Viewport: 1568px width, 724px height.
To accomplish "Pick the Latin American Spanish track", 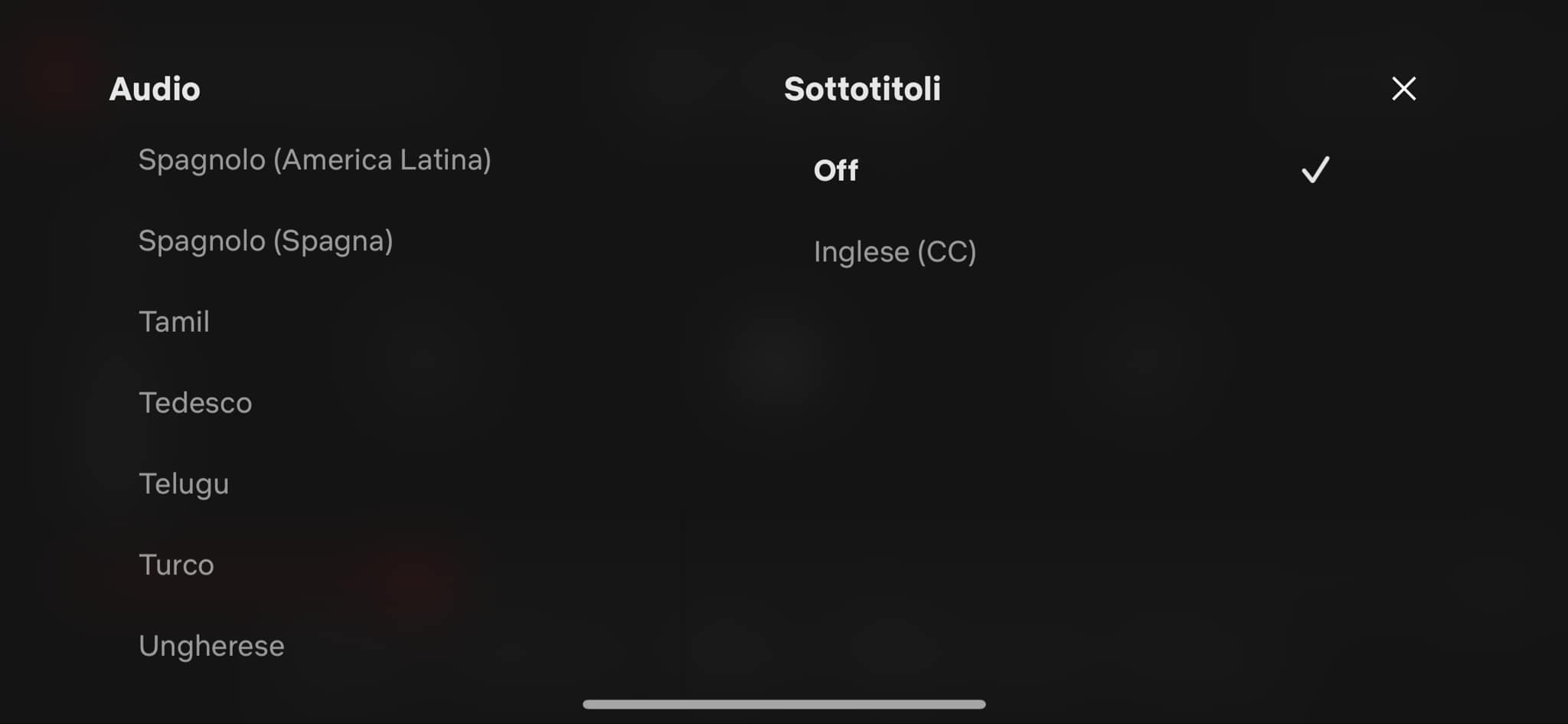I will coord(315,160).
